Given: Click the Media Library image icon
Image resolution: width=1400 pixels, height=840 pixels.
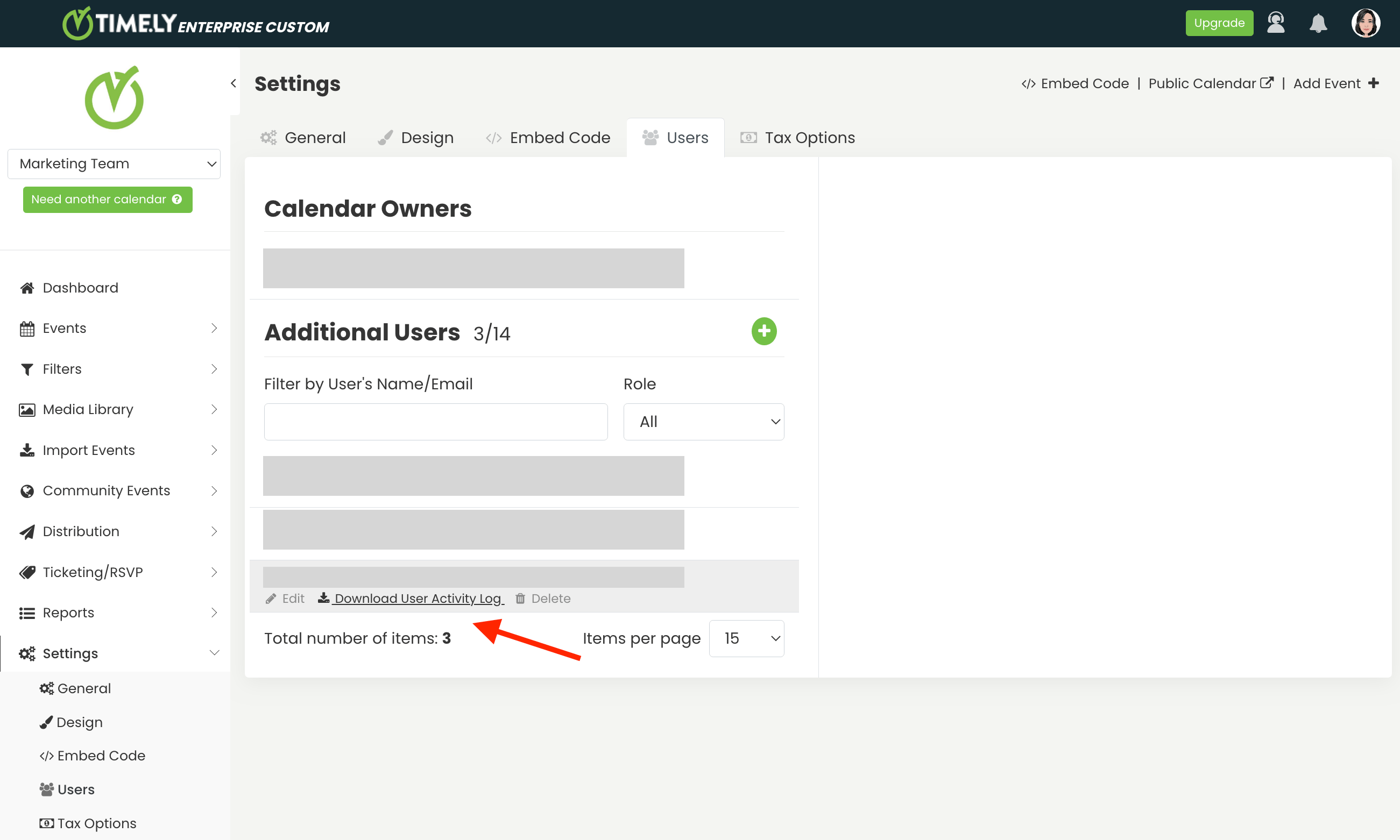Looking at the screenshot, I should coord(26,410).
